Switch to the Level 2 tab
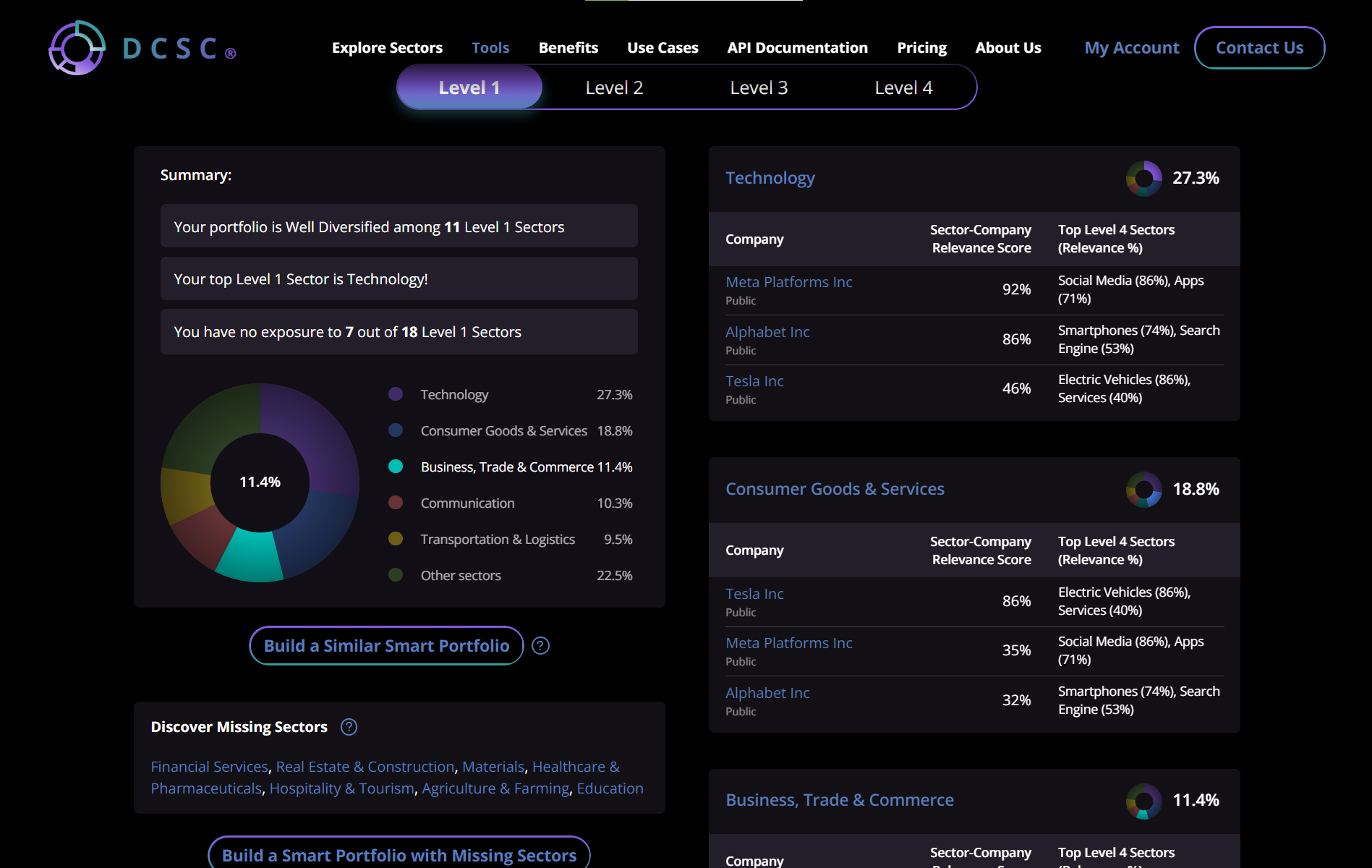 pyautogui.click(x=614, y=88)
